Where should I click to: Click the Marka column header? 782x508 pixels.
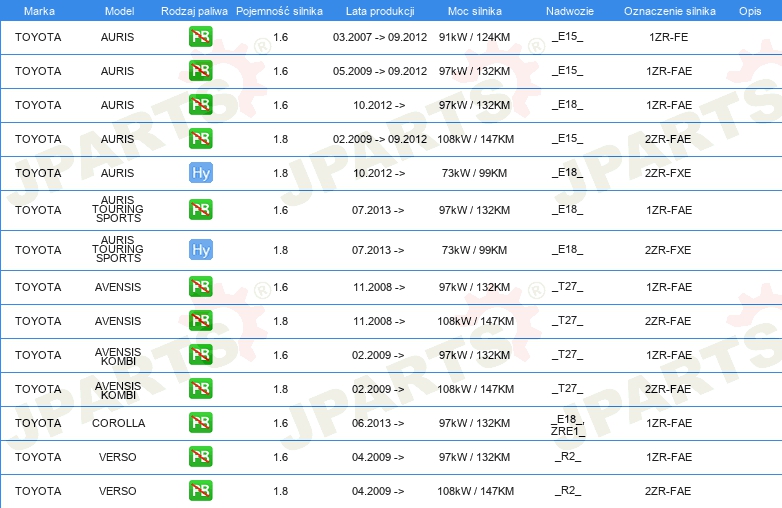[39, 11]
